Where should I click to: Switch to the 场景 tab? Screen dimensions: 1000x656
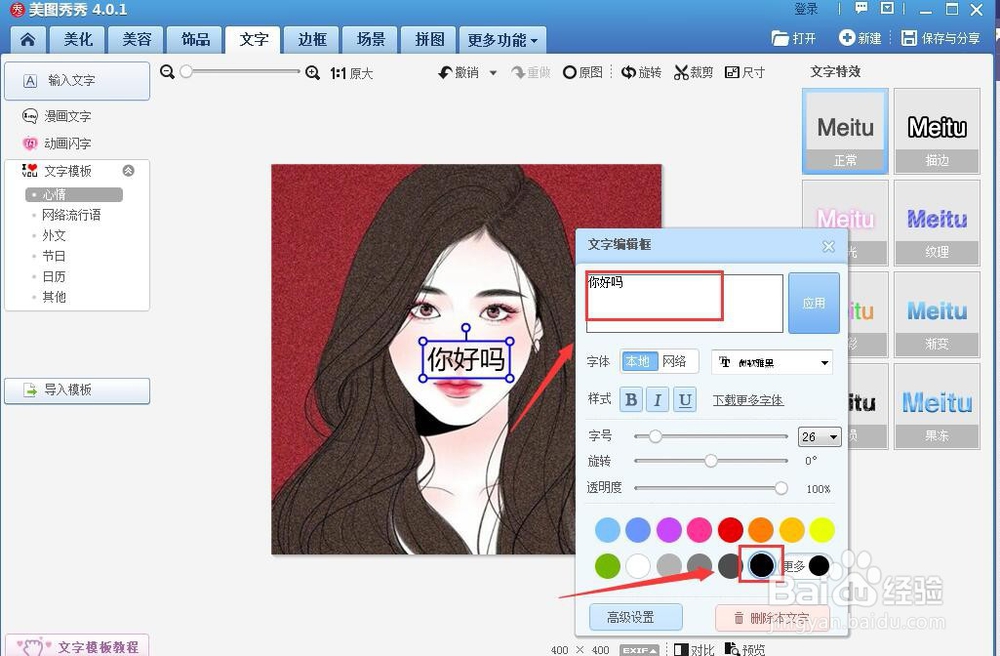[371, 40]
